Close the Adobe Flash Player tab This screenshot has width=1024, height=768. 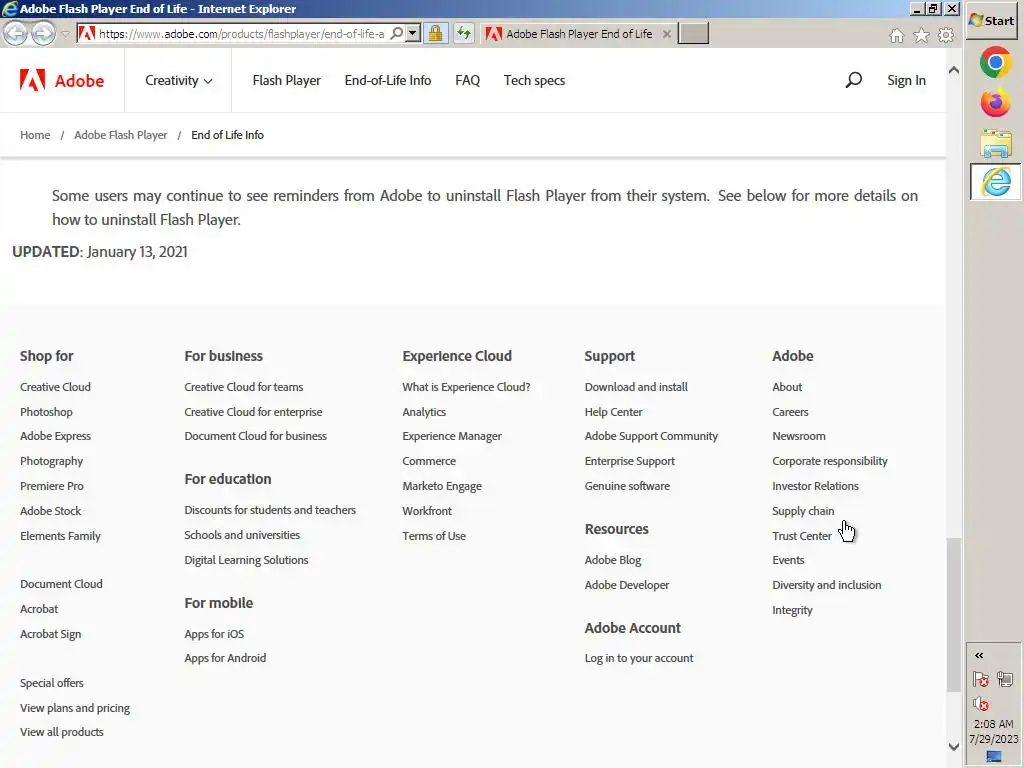point(667,34)
